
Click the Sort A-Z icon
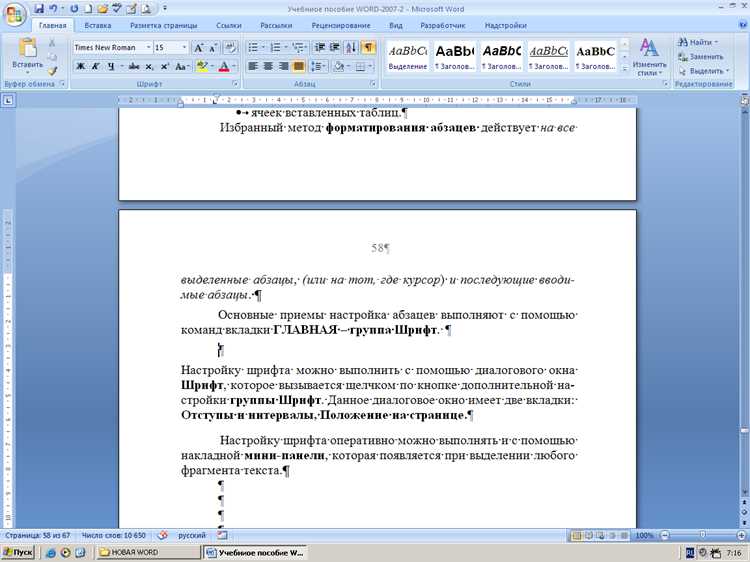(351, 47)
